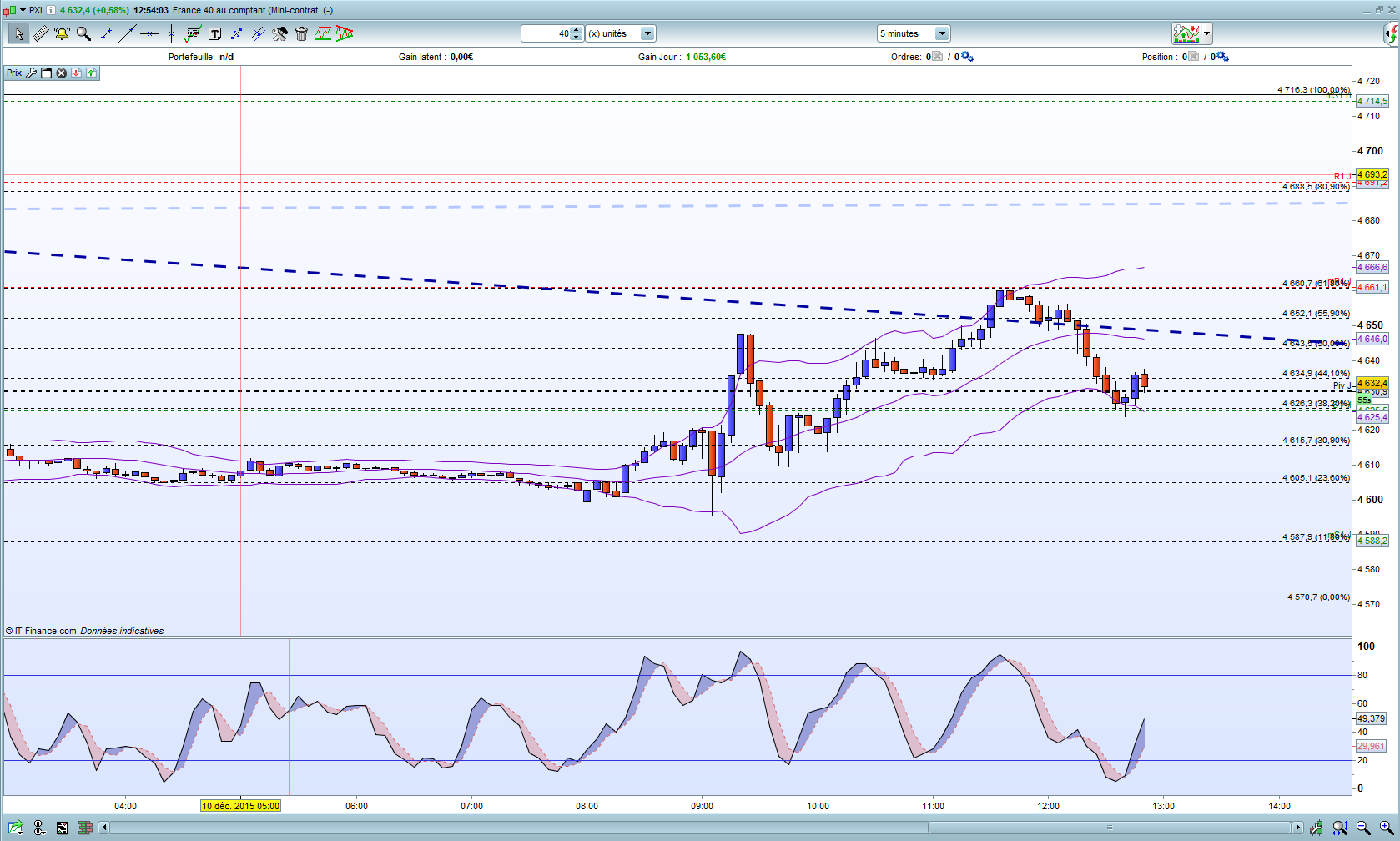The image size is (1400, 841).
Task: Click the 4 588,2 price axis label
Action: point(1372,541)
